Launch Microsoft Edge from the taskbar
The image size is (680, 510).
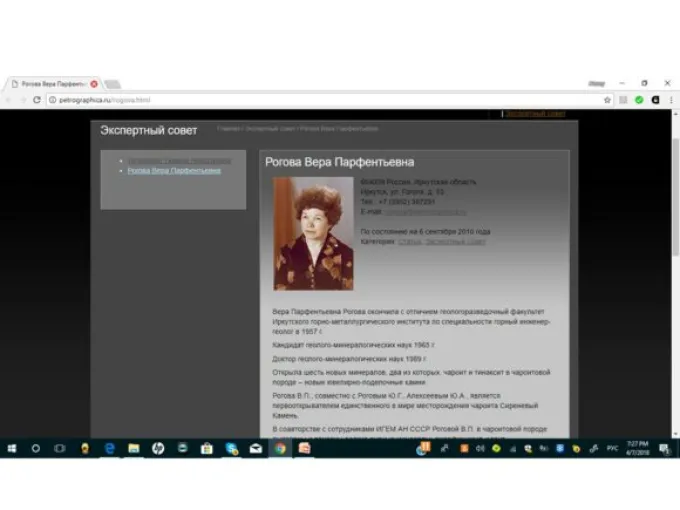[109, 449]
